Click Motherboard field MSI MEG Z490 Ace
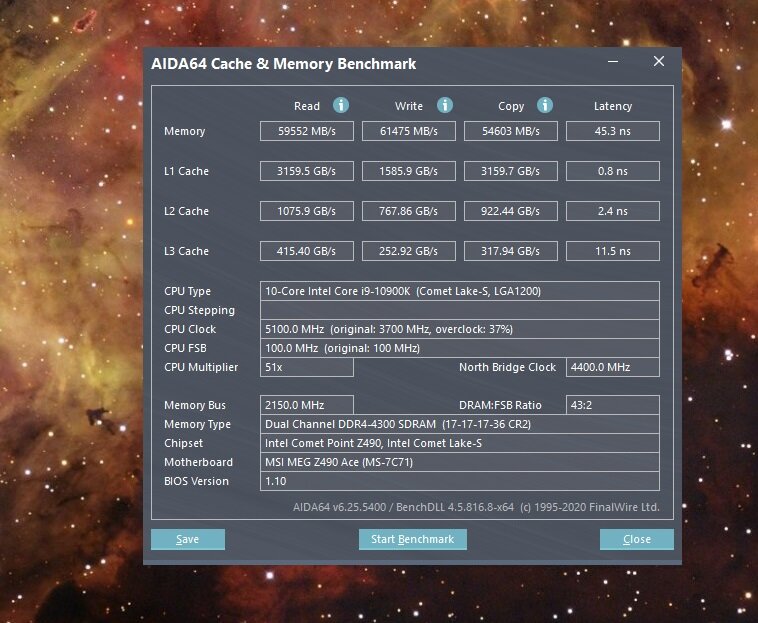Screen dimensions: 758x623 [460, 462]
